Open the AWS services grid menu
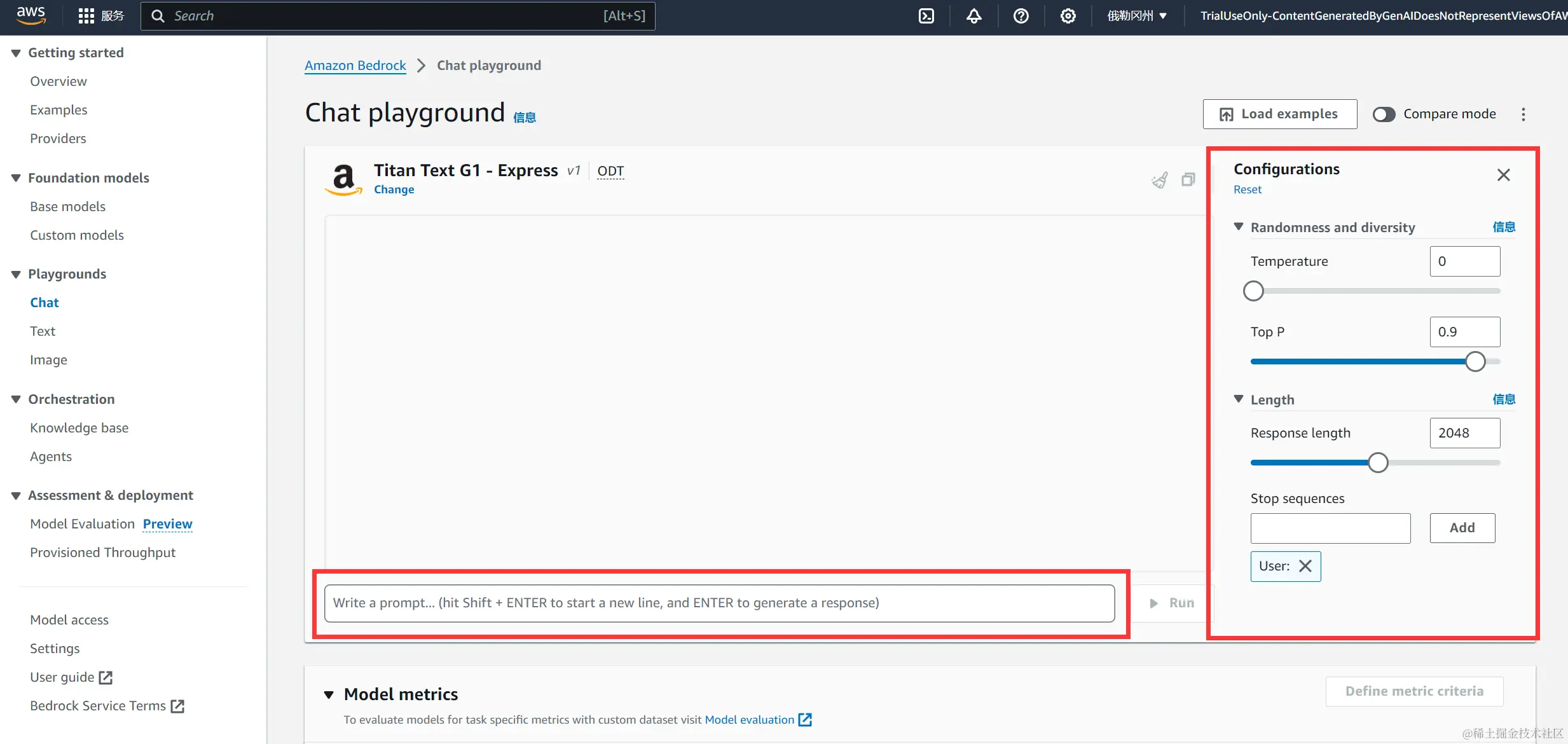Viewport: 1568px width, 744px height. pos(86,16)
